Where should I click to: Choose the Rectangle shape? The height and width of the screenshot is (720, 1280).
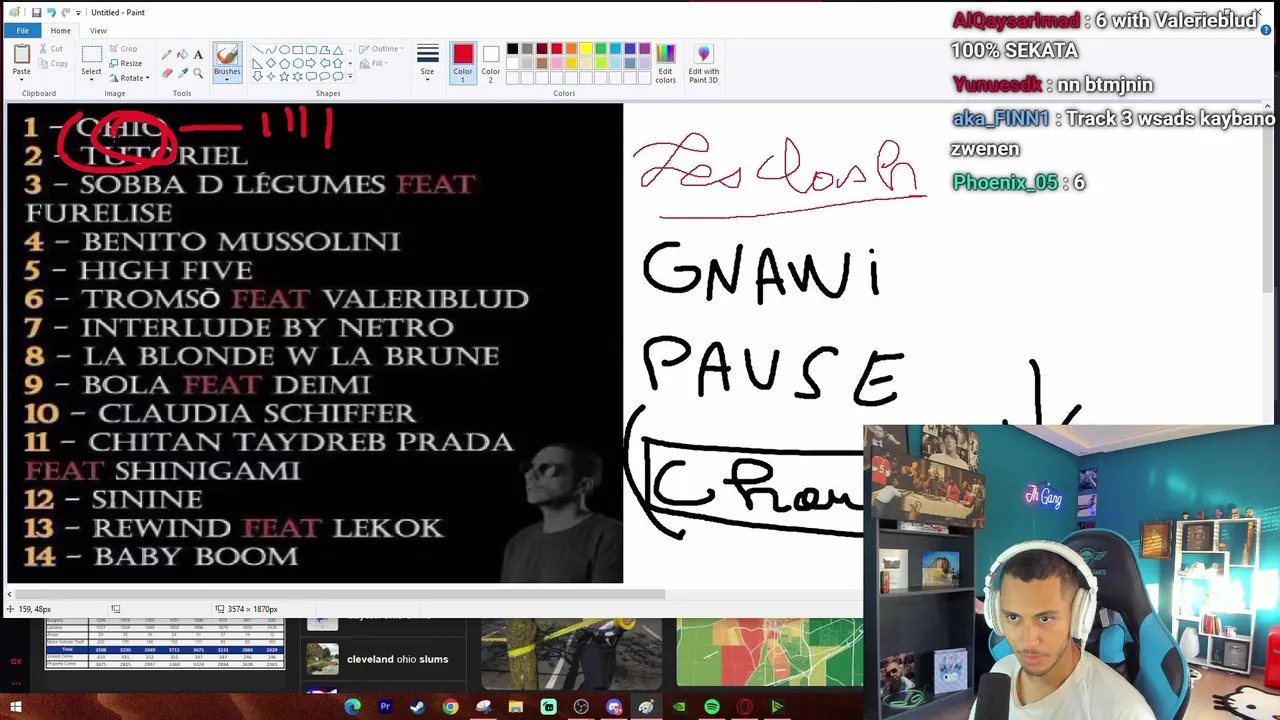(297, 49)
